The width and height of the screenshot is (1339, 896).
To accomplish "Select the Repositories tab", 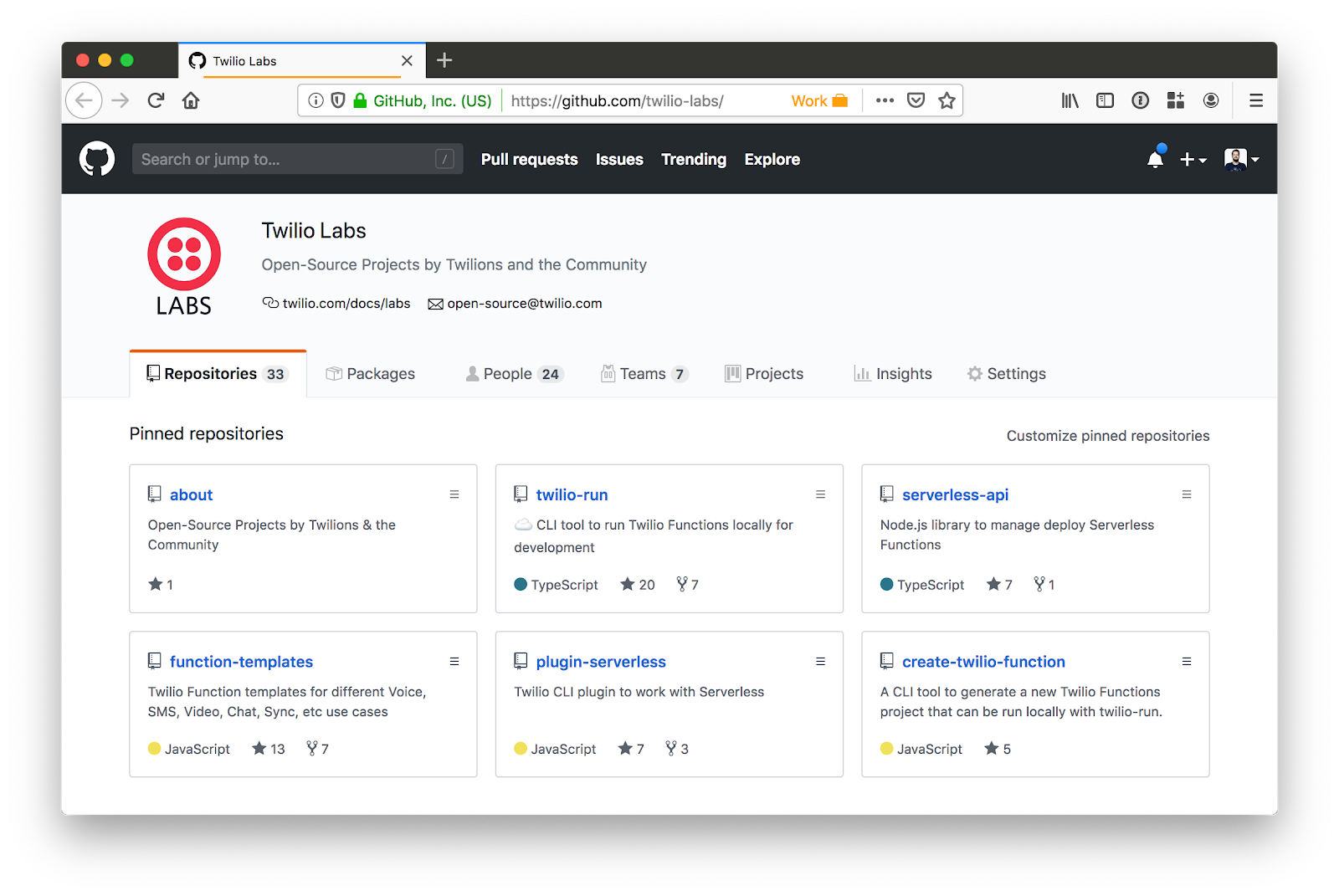I will point(218,374).
